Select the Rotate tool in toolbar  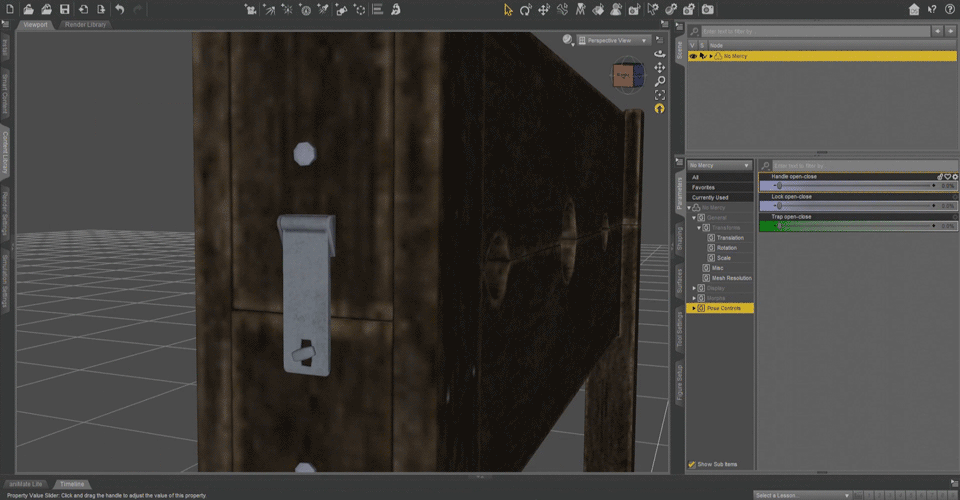(525, 9)
